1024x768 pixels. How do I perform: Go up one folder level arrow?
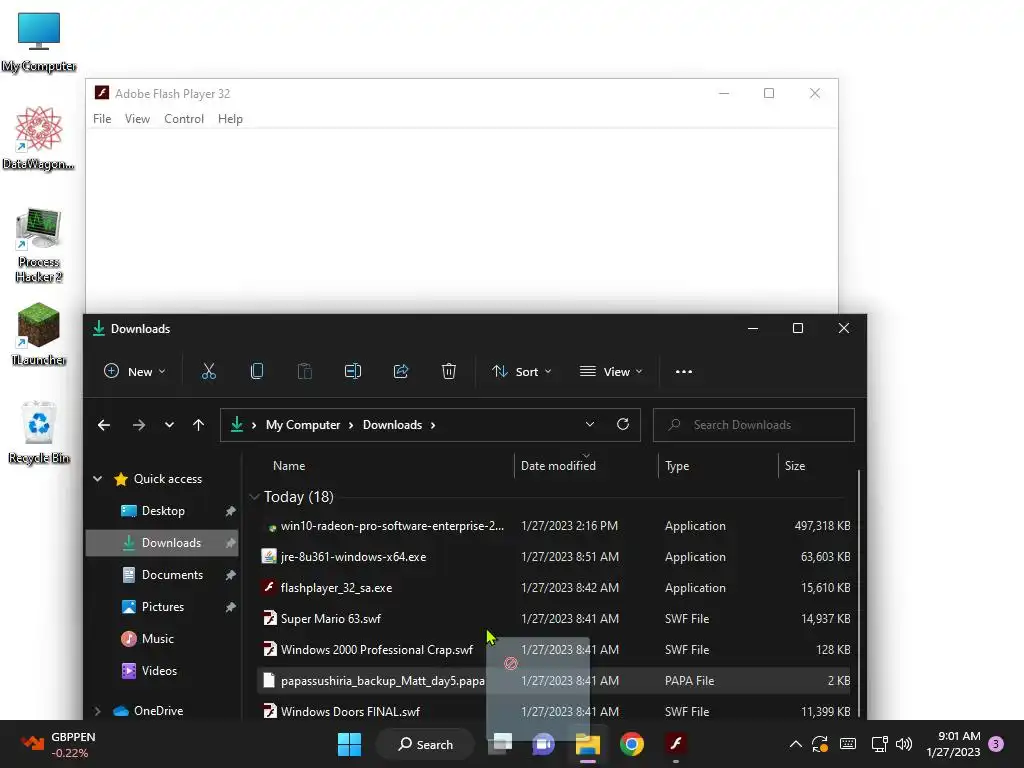coord(199,425)
